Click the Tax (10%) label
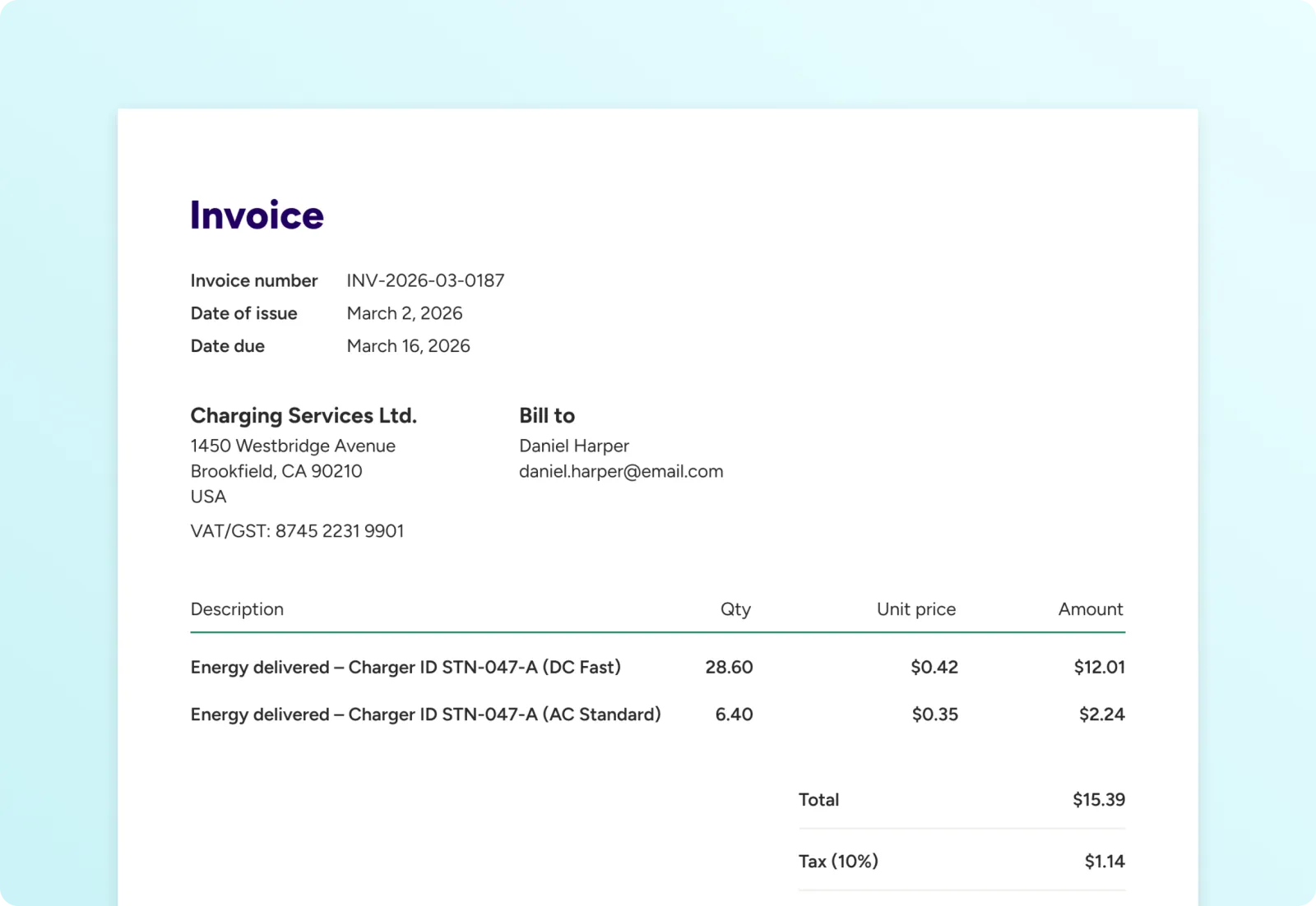The height and width of the screenshot is (906, 1316). [838, 862]
